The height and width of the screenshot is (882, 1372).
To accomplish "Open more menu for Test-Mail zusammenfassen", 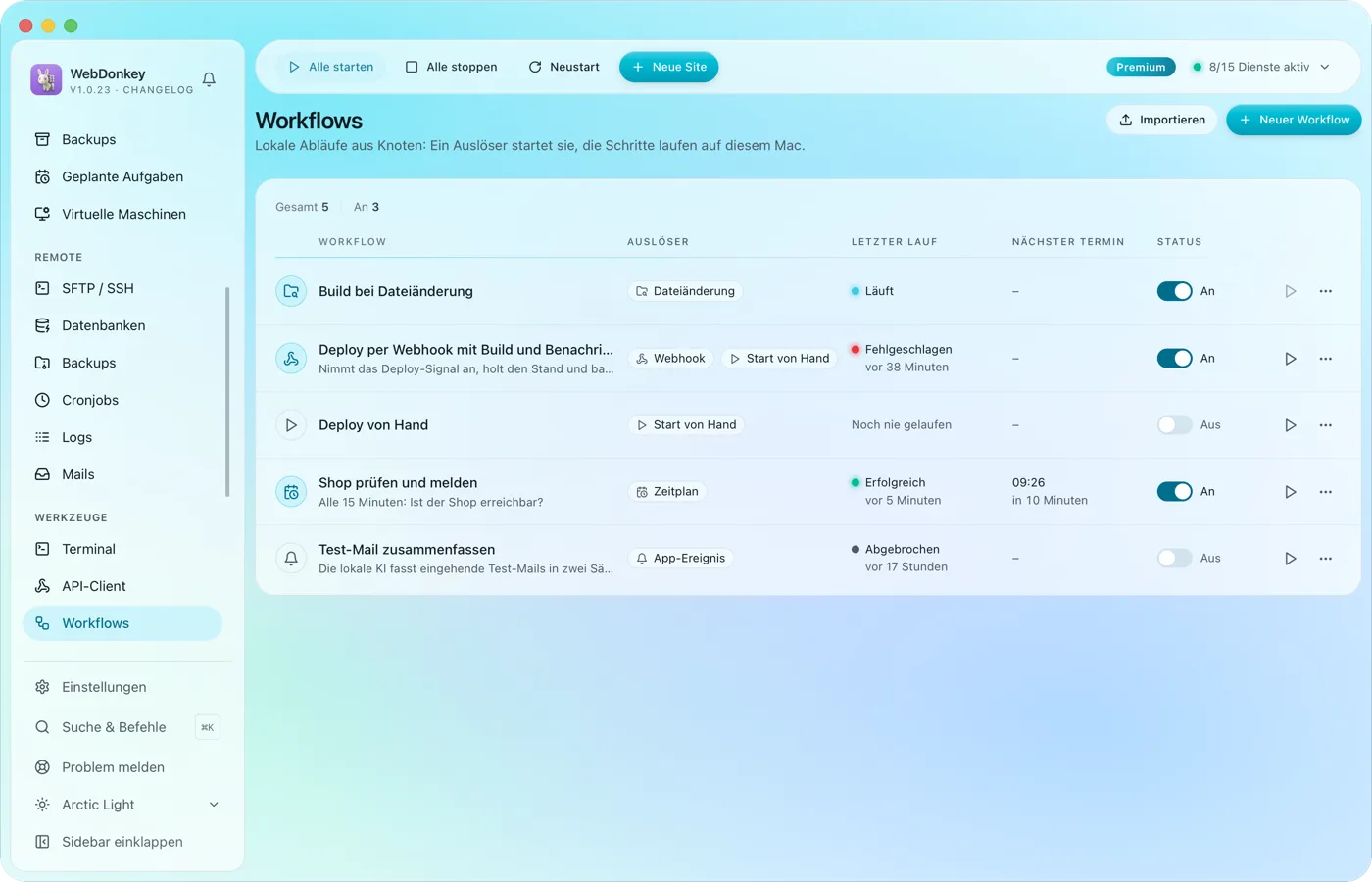I will click(x=1326, y=559).
